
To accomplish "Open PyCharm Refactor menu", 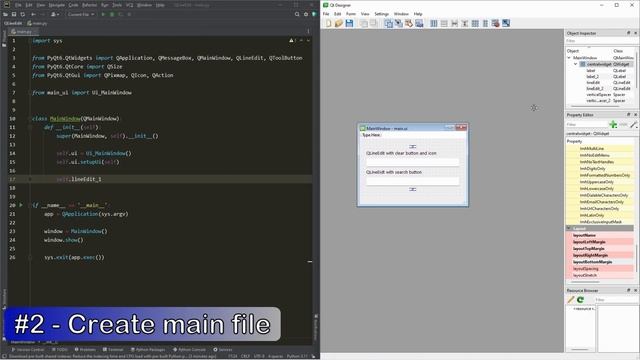I will (89, 5).
